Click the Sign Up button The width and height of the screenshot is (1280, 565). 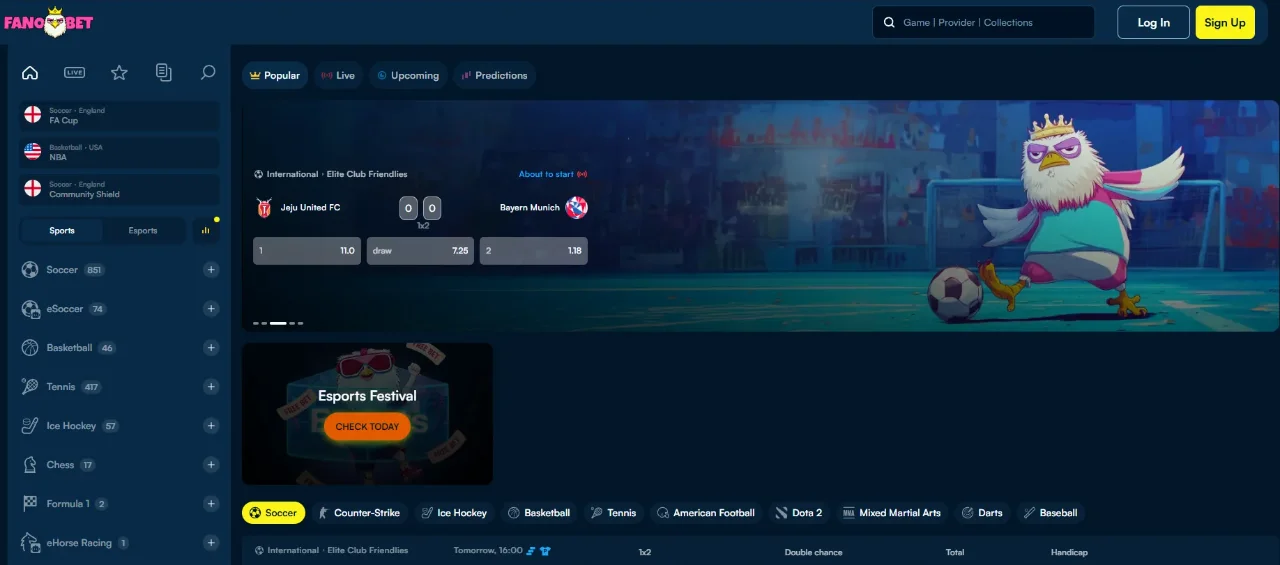click(x=1225, y=22)
